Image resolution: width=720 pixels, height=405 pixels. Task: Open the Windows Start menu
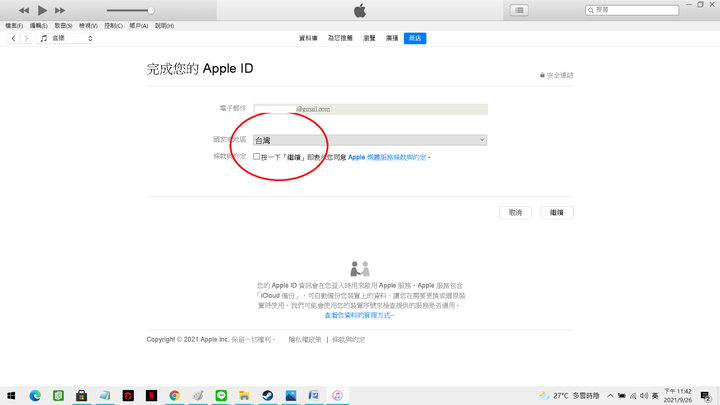(11, 395)
